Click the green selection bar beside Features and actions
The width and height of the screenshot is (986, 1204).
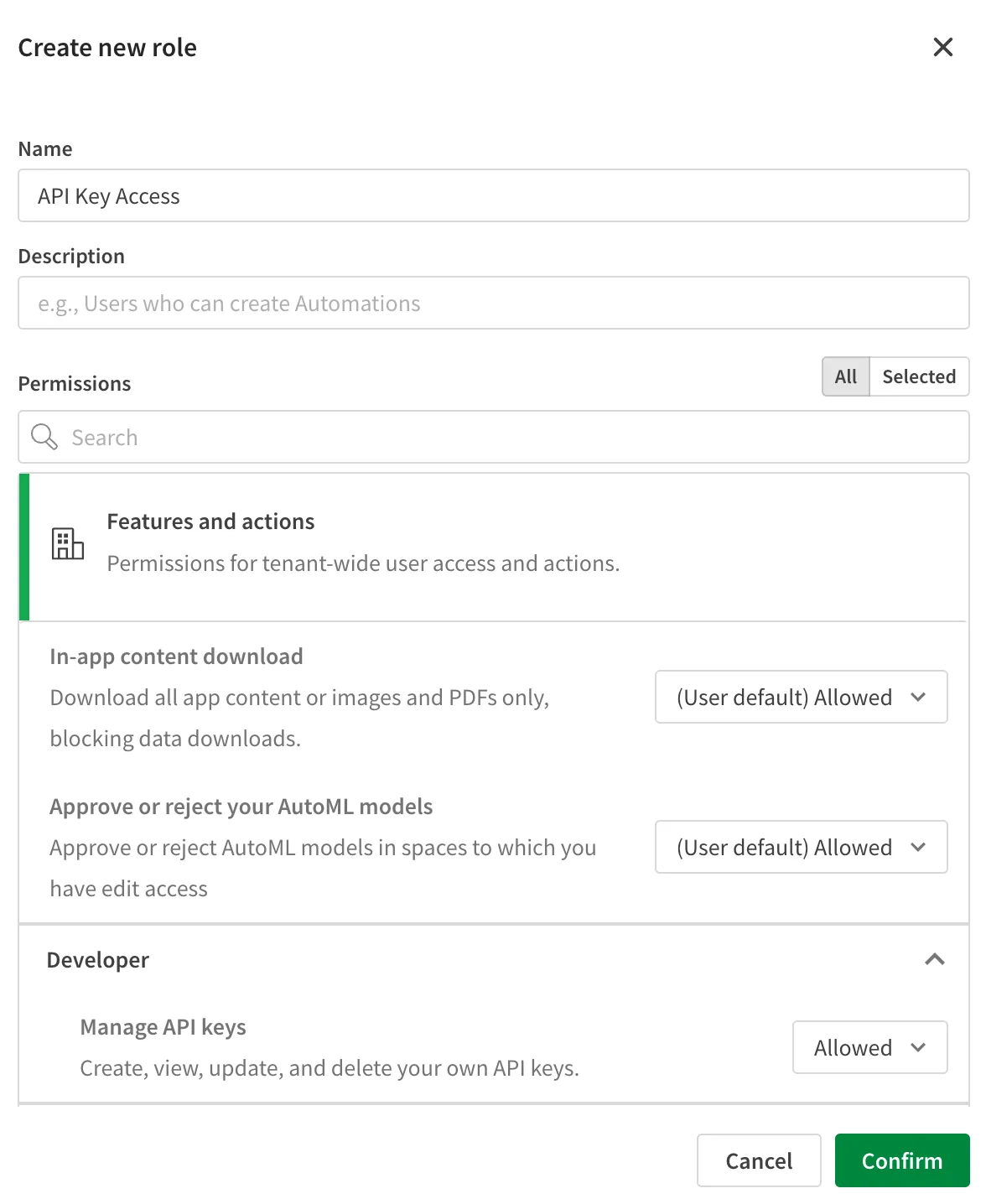click(24, 545)
